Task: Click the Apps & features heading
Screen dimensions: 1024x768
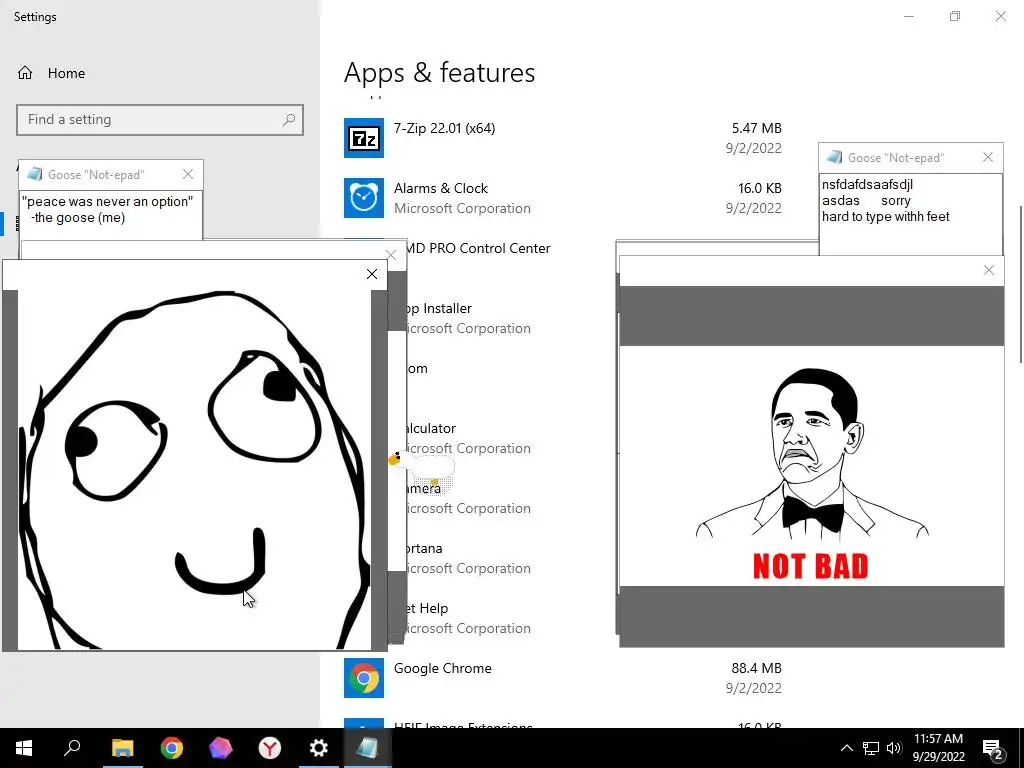Action: click(440, 72)
